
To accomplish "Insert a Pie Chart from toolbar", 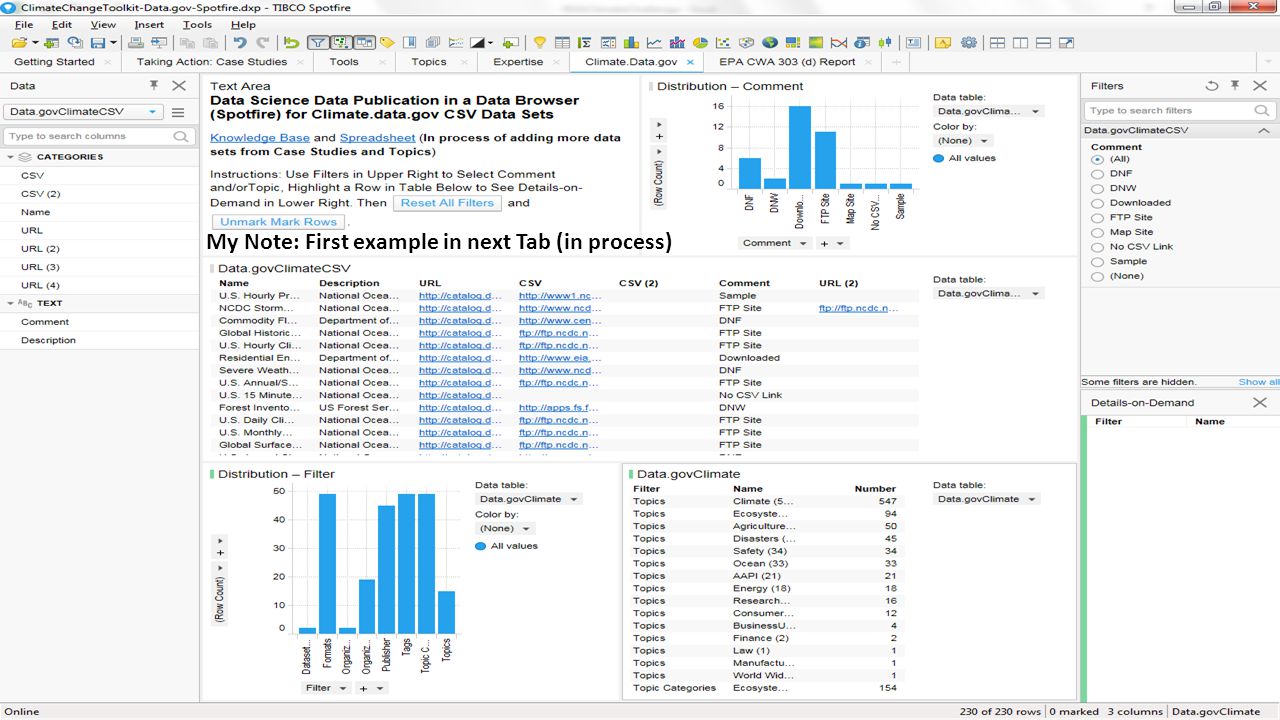I will click(x=700, y=43).
